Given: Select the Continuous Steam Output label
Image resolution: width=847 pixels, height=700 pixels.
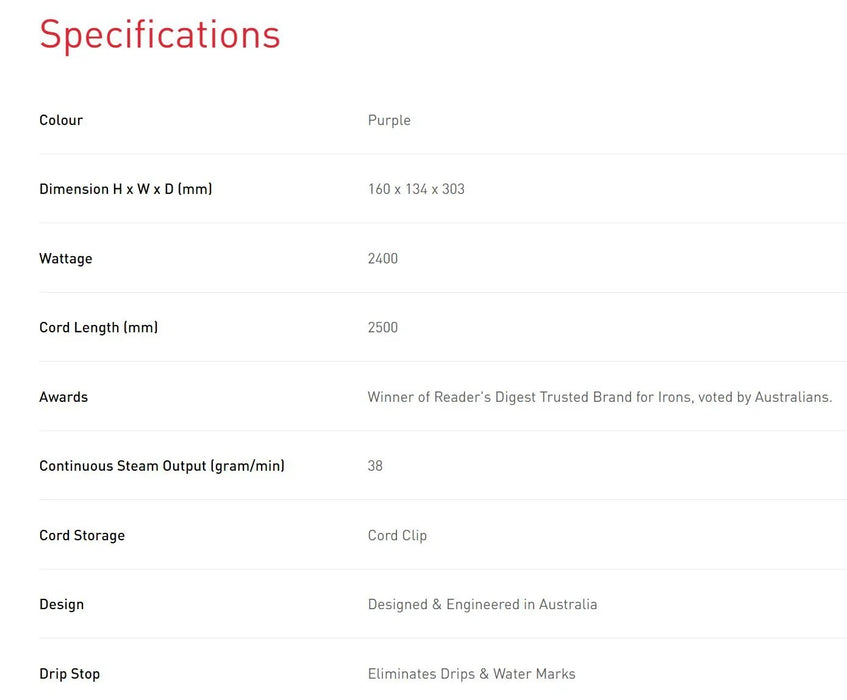Looking at the screenshot, I should tap(162, 466).
